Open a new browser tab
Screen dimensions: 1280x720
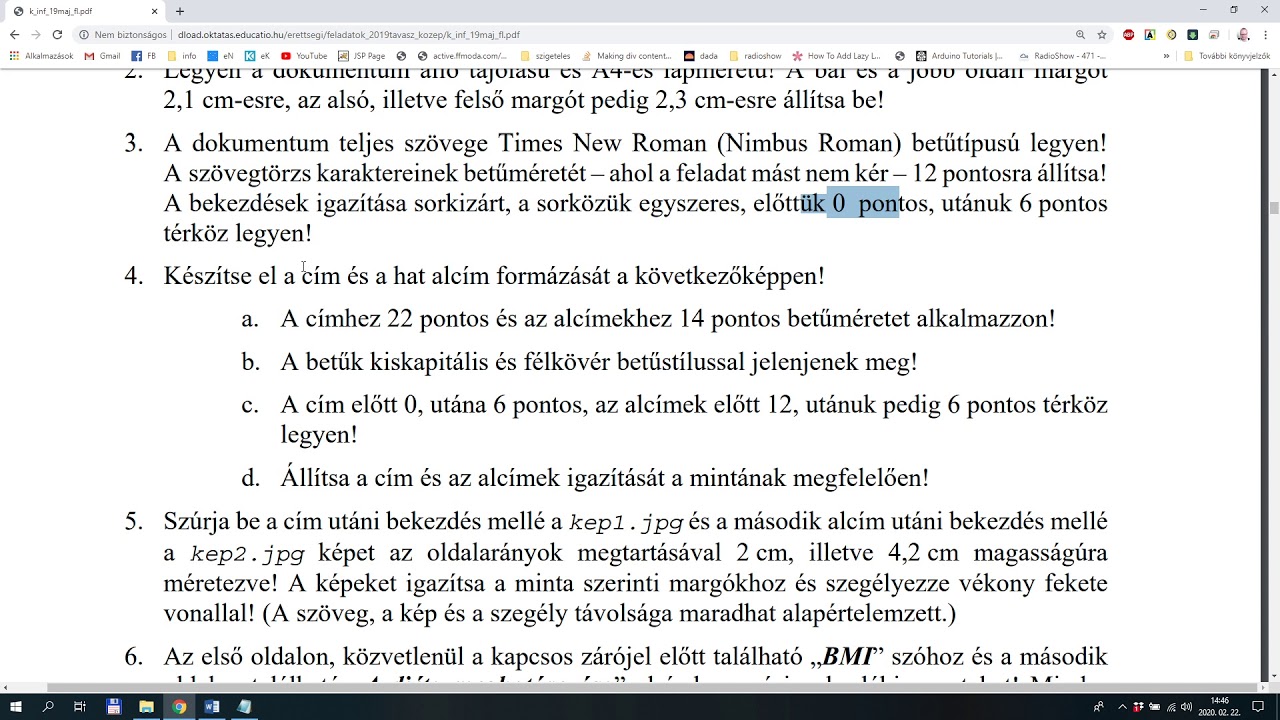click(180, 11)
